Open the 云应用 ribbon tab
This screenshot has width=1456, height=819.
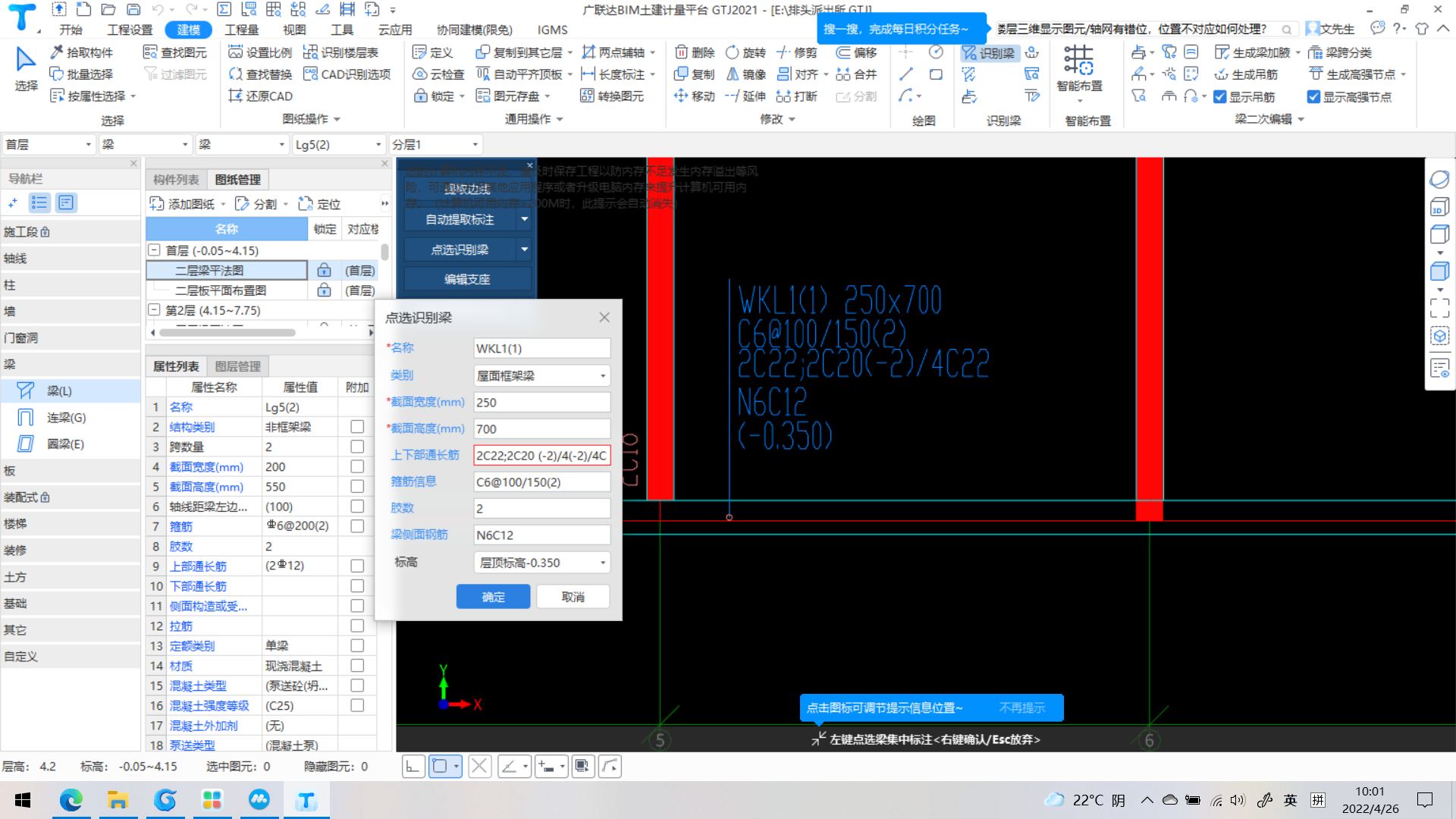tap(395, 30)
